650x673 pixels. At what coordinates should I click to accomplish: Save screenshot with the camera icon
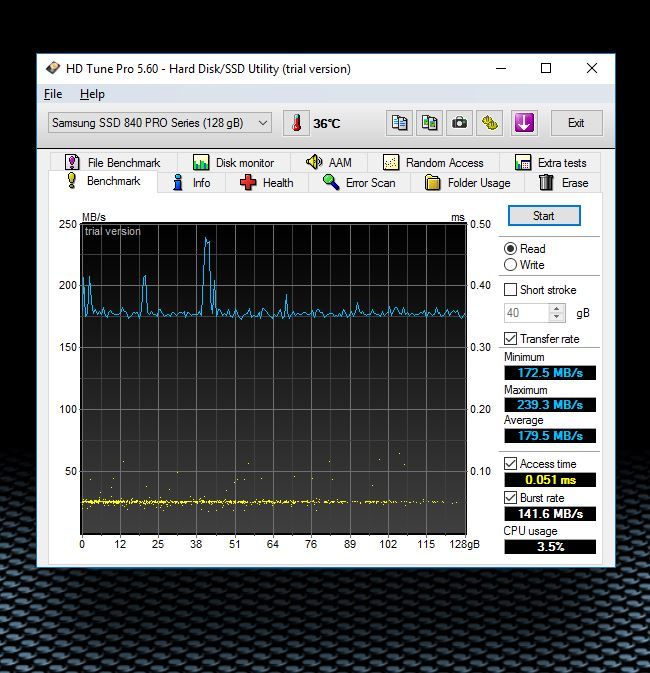459,123
